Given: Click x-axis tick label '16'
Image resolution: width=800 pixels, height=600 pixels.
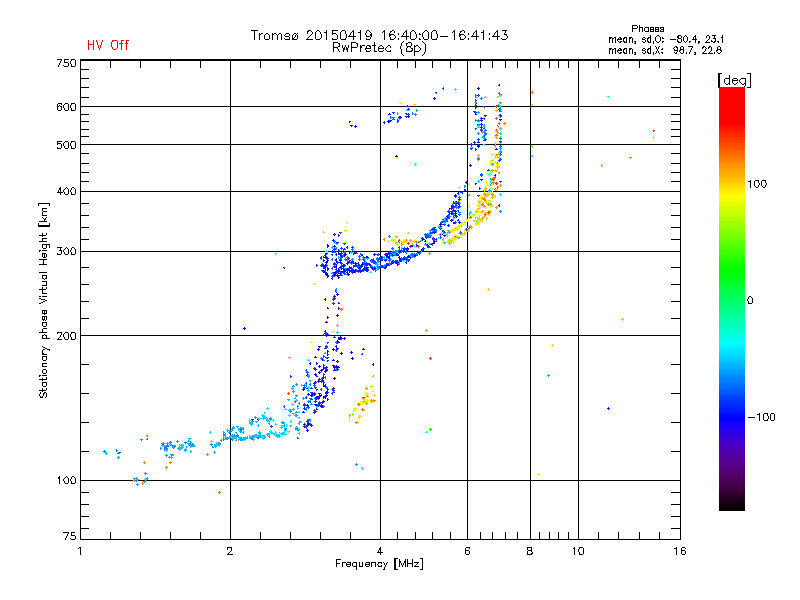Looking at the screenshot, I should [680, 551].
